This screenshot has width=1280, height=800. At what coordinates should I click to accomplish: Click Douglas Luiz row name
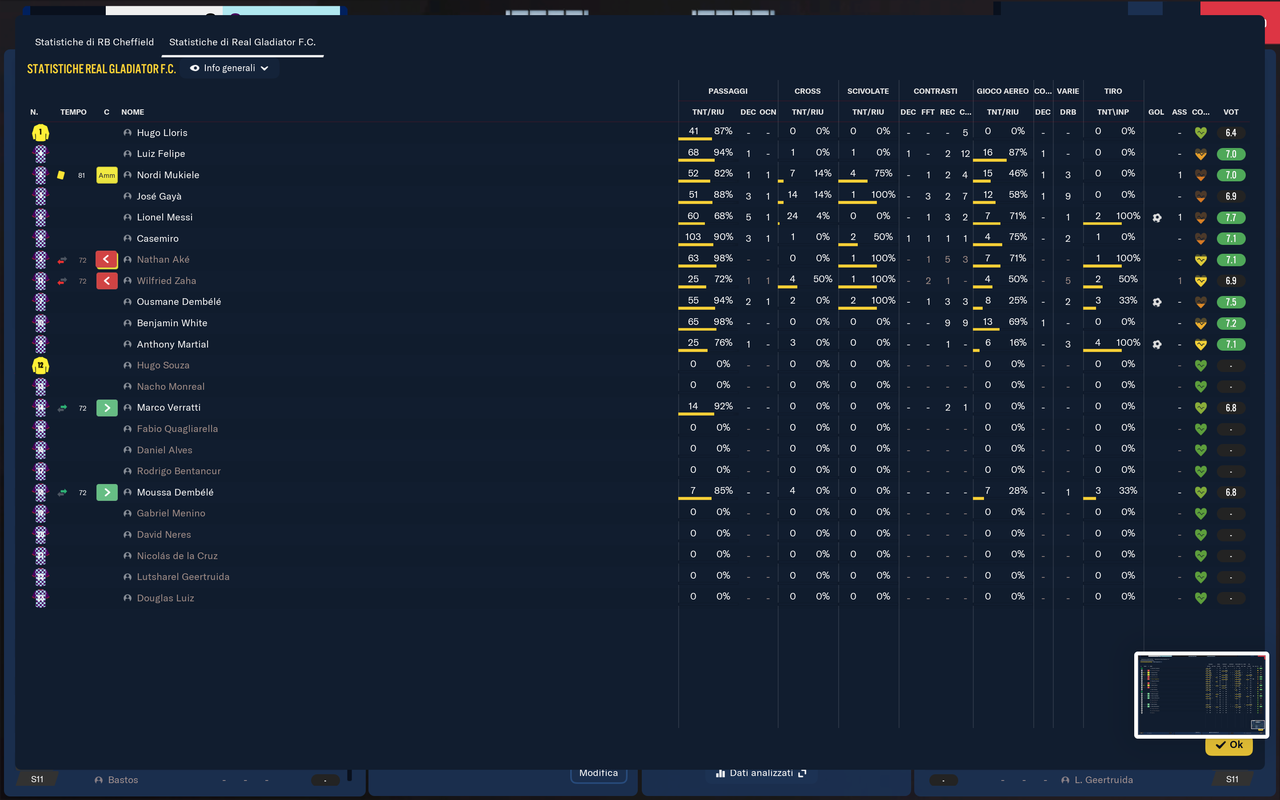[165, 598]
